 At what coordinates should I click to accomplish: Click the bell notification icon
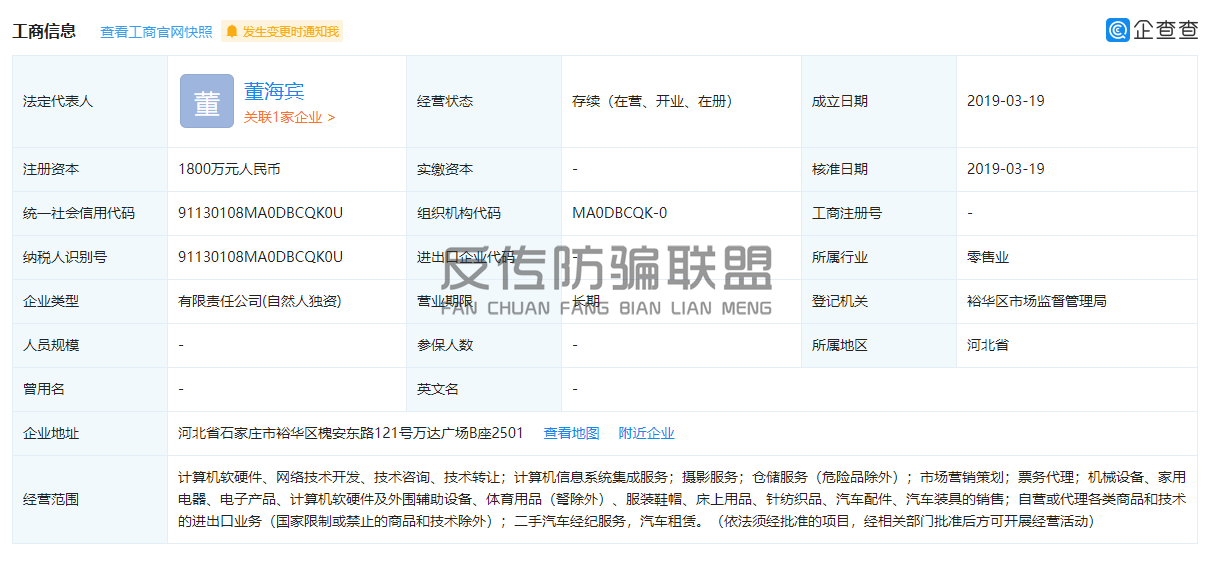(x=232, y=32)
